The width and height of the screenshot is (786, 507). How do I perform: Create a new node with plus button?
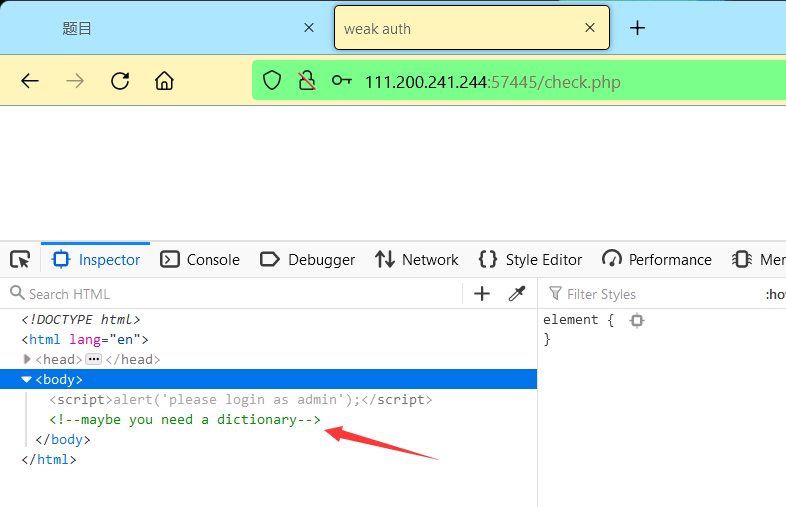pos(482,294)
